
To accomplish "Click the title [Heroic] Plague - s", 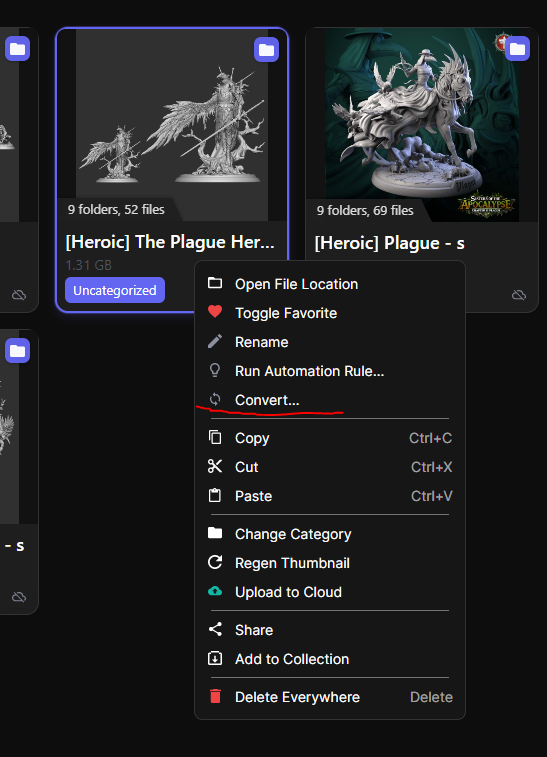I will click(x=389, y=243).
